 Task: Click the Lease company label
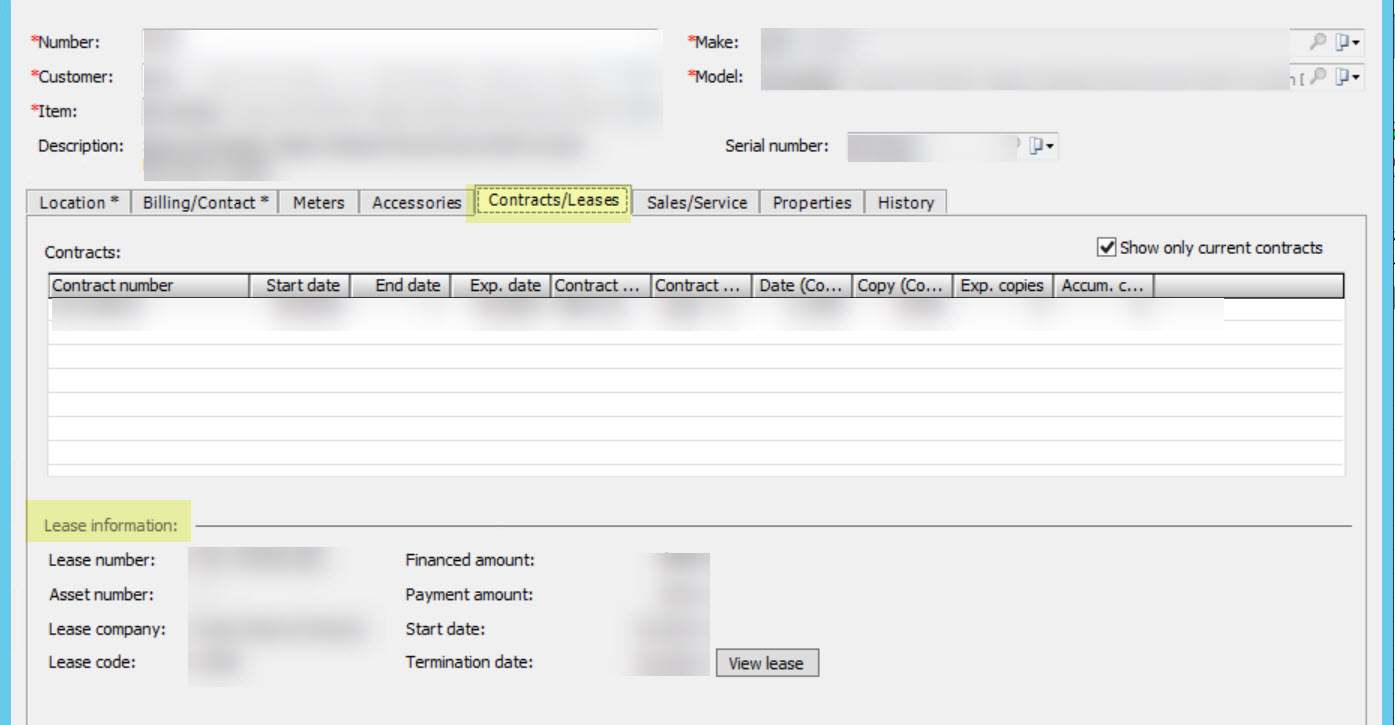click(x=107, y=629)
